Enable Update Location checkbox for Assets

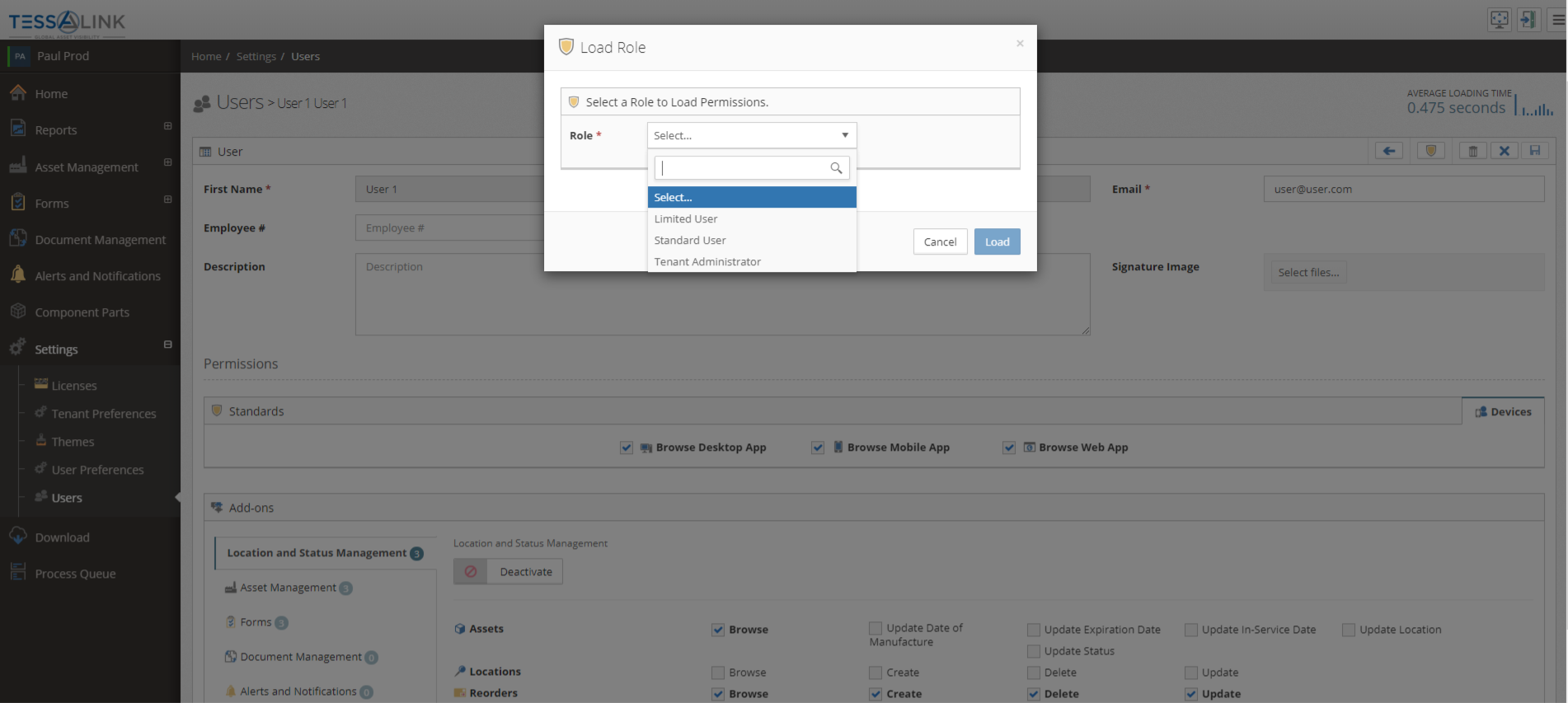[1349, 630]
